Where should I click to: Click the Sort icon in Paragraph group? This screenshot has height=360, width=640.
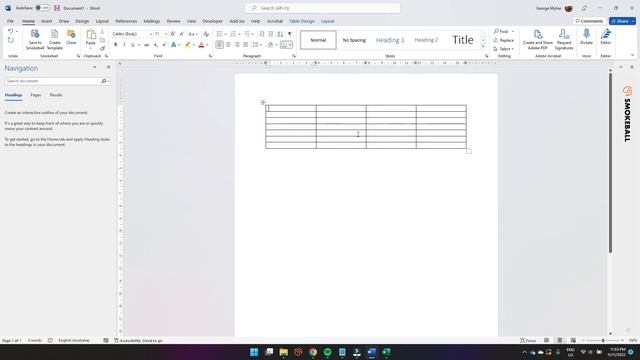point(280,34)
